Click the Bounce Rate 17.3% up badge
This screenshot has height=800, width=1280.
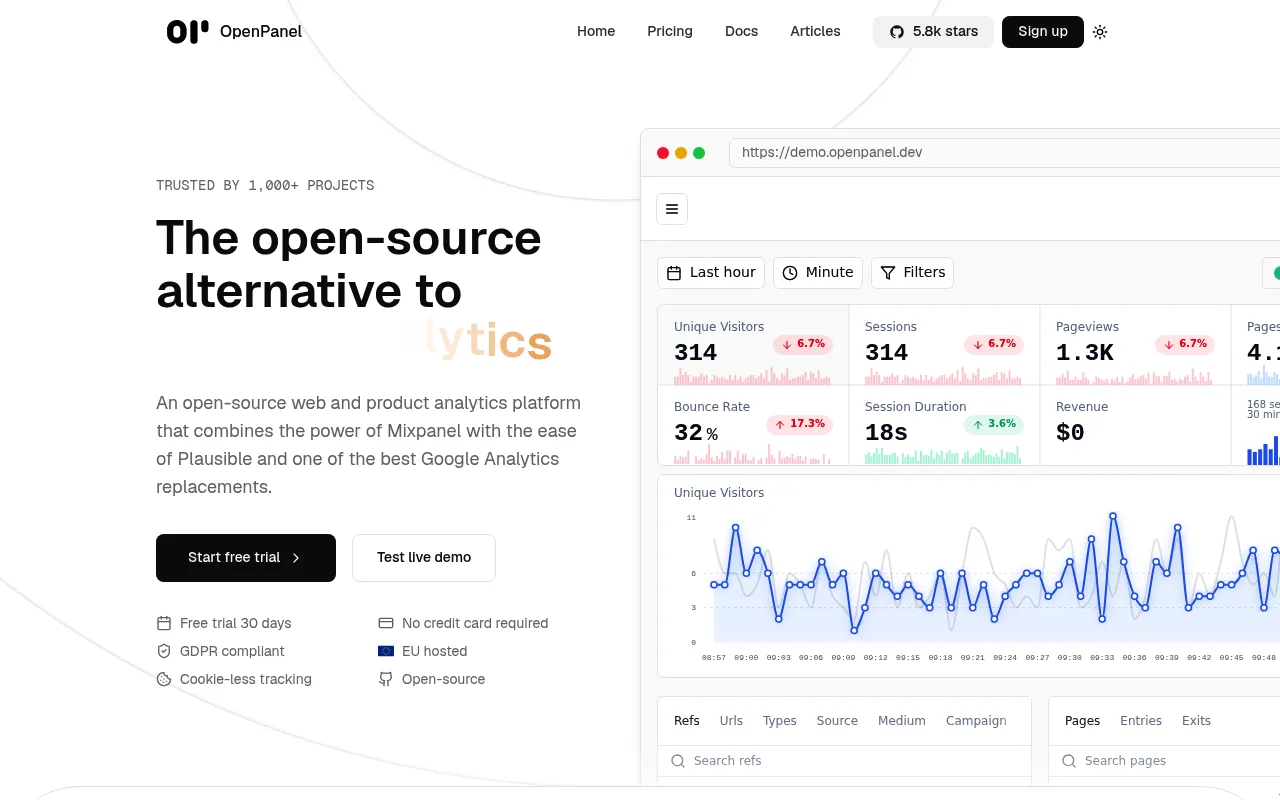pyautogui.click(x=800, y=424)
